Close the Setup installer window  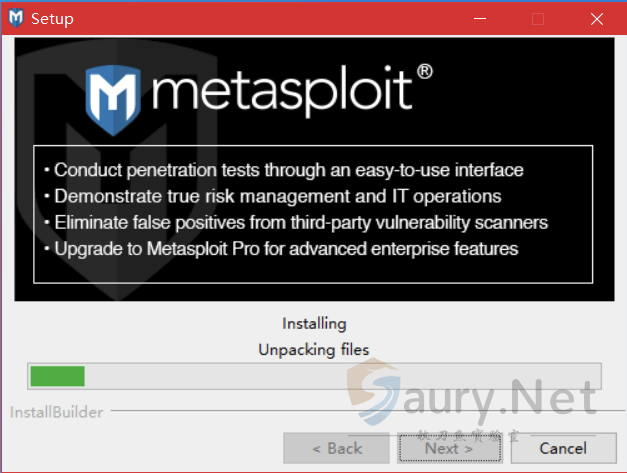click(x=597, y=18)
